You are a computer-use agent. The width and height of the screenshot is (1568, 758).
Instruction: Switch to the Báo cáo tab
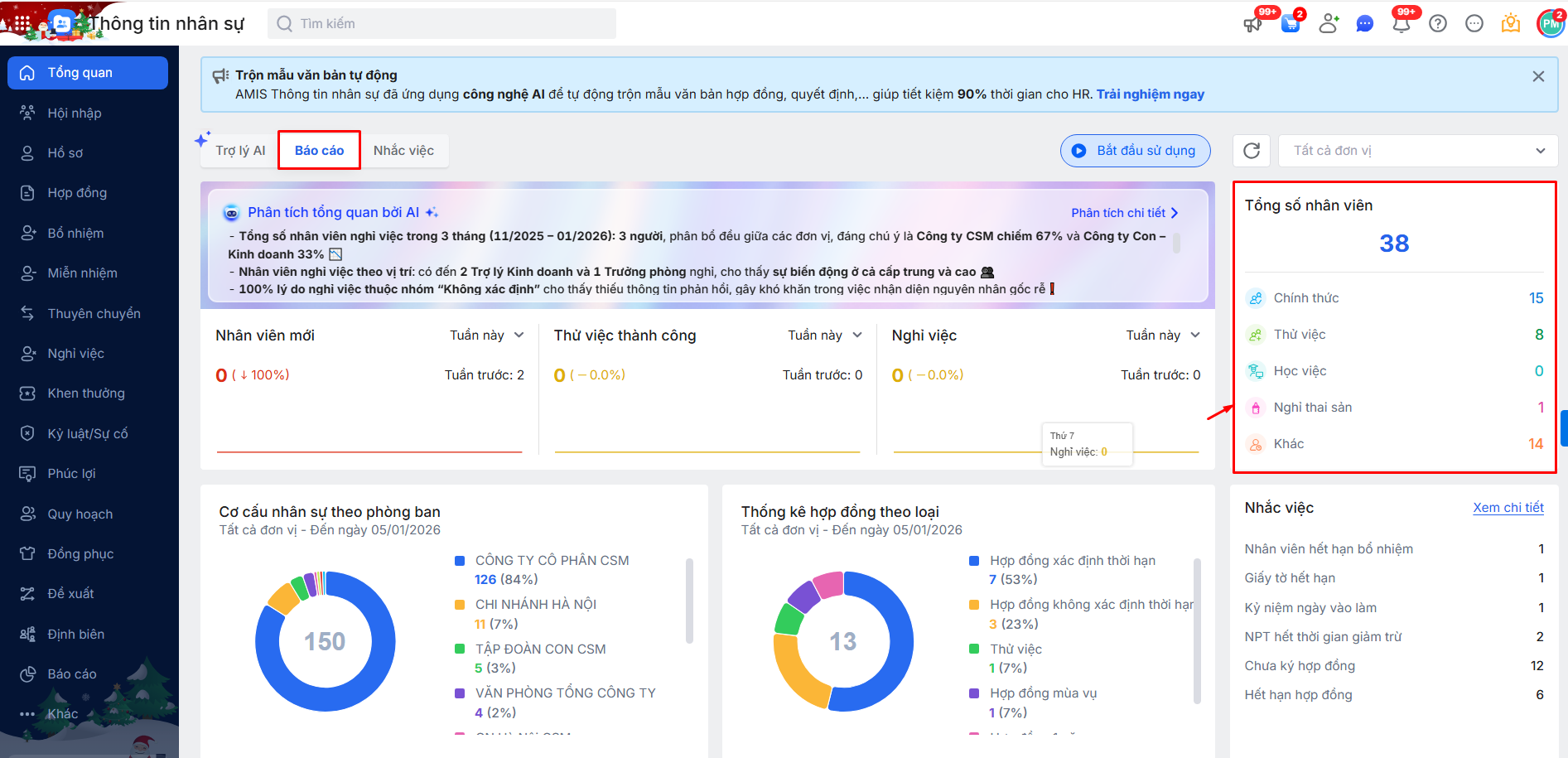[x=319, y=151]
